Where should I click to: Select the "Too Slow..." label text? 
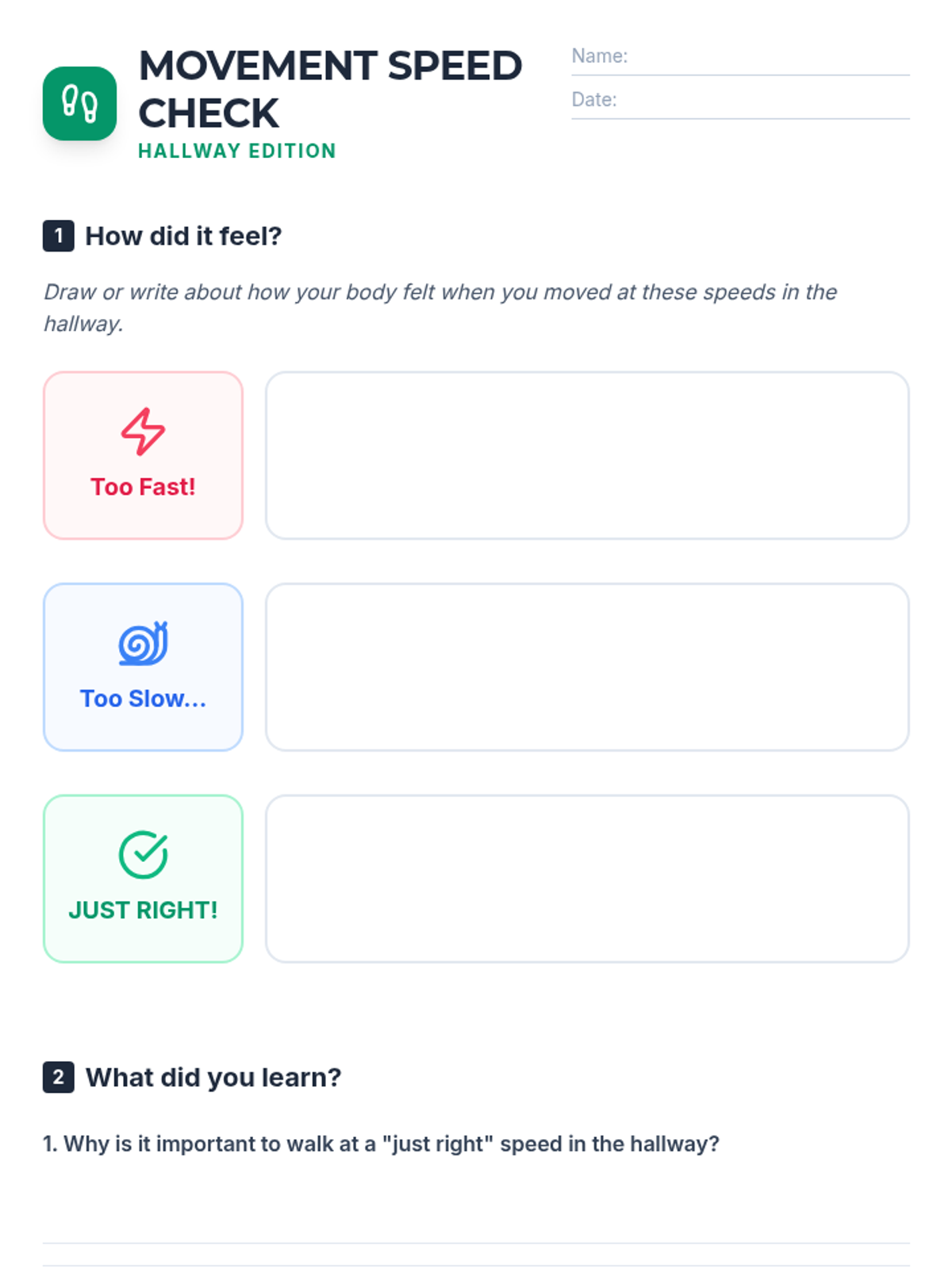pyautogui.click(x=143, y=698)
